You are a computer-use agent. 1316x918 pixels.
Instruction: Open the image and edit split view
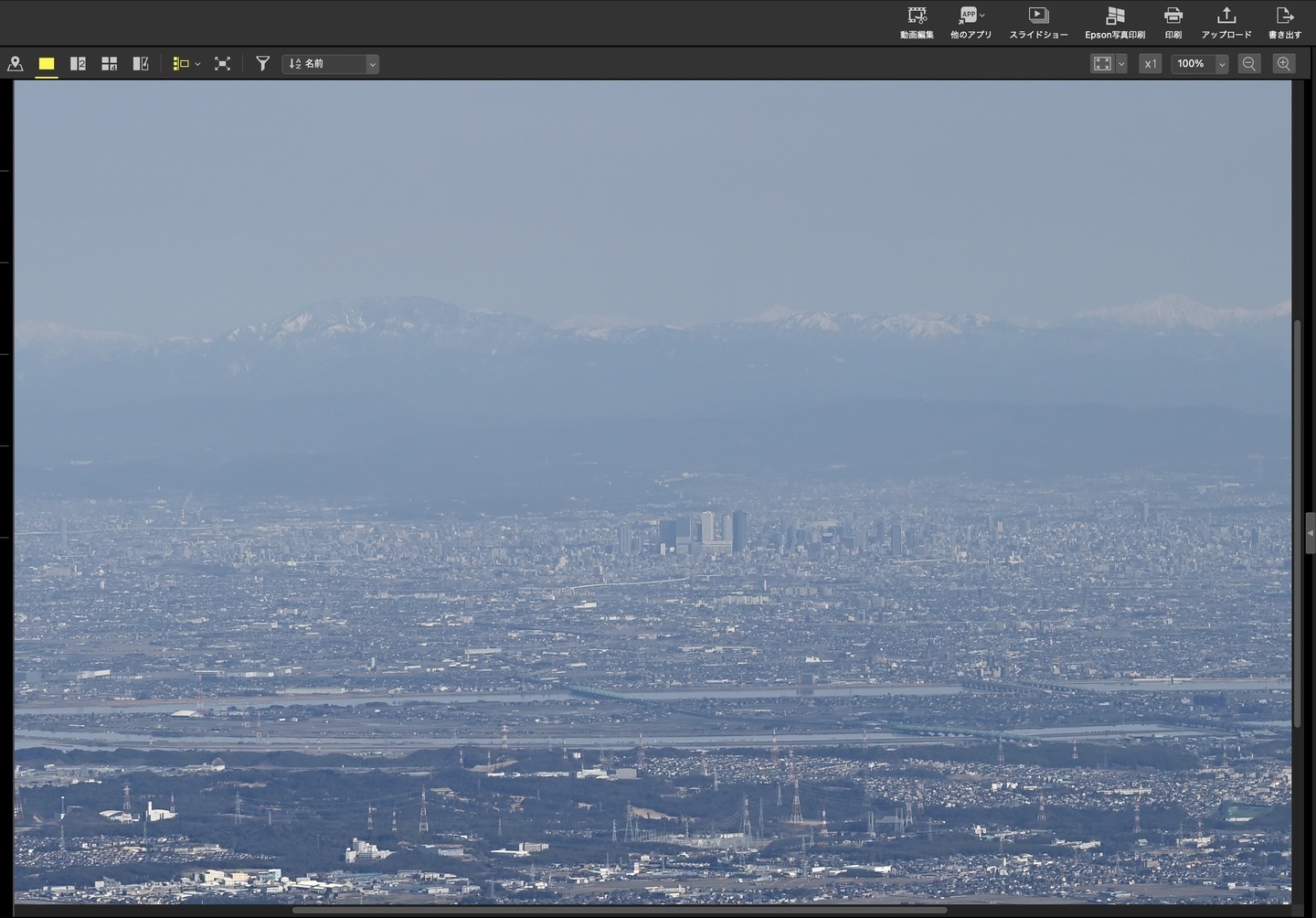point(141,64)
